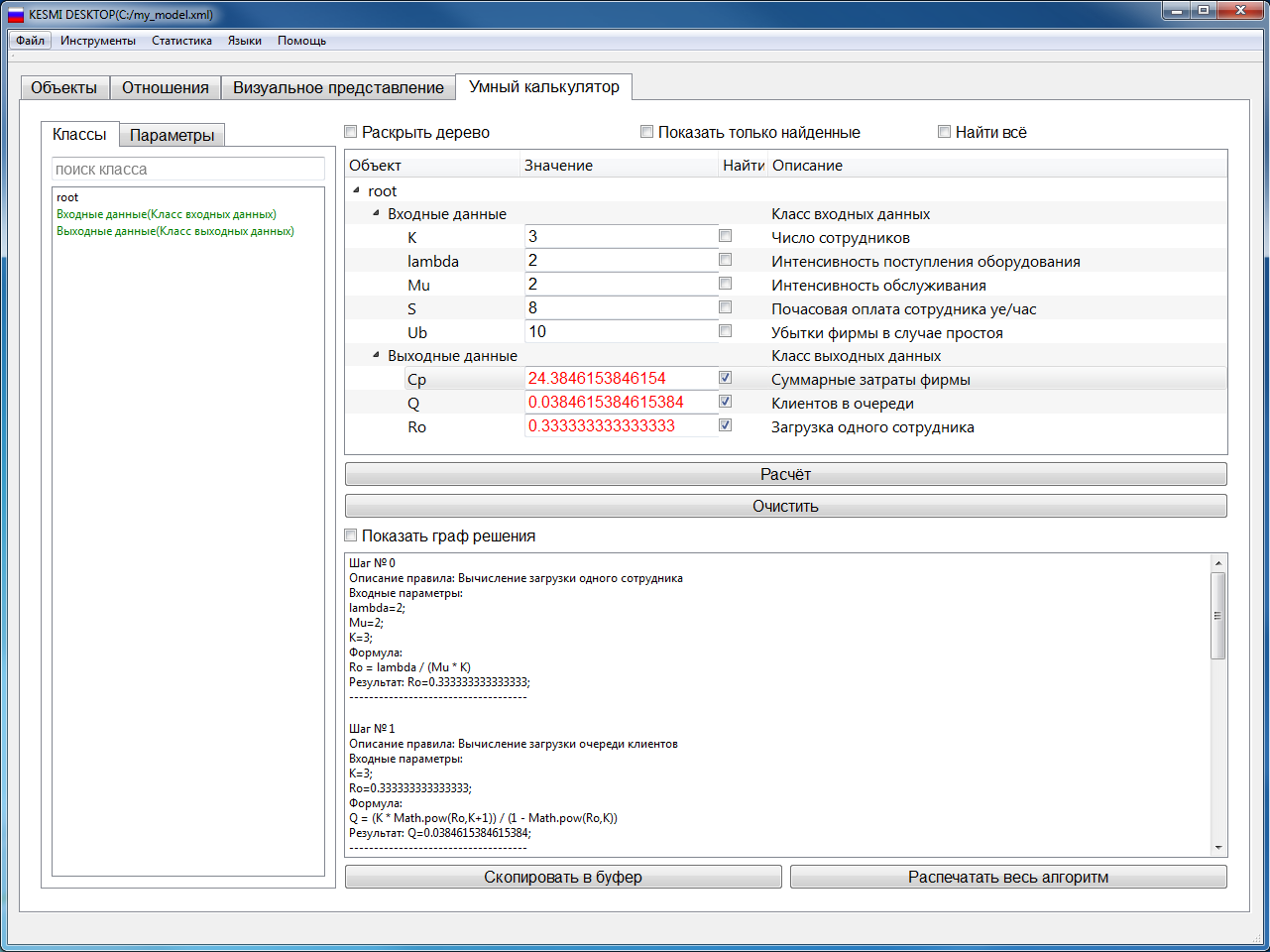Switch to the Объекты tab
Image resolution: width=1270 pixels, height=952 pixels.
click(x=64, y=87)
